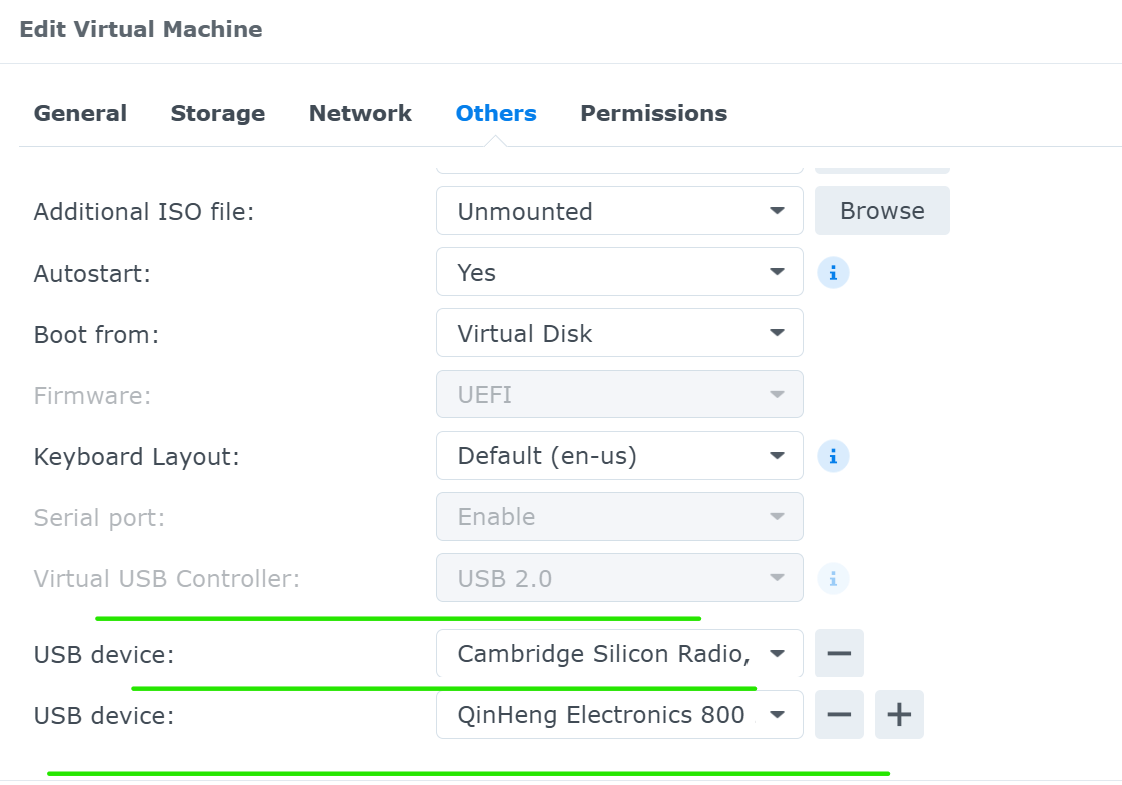Click the Serial port Enable field
1122x785 pixels.
[620, 517]
